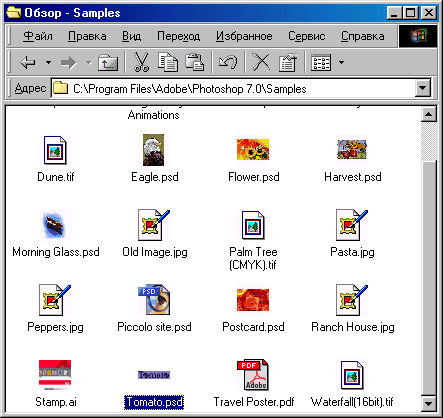Click the Delete X toolbar icon

tap(261, 62)
